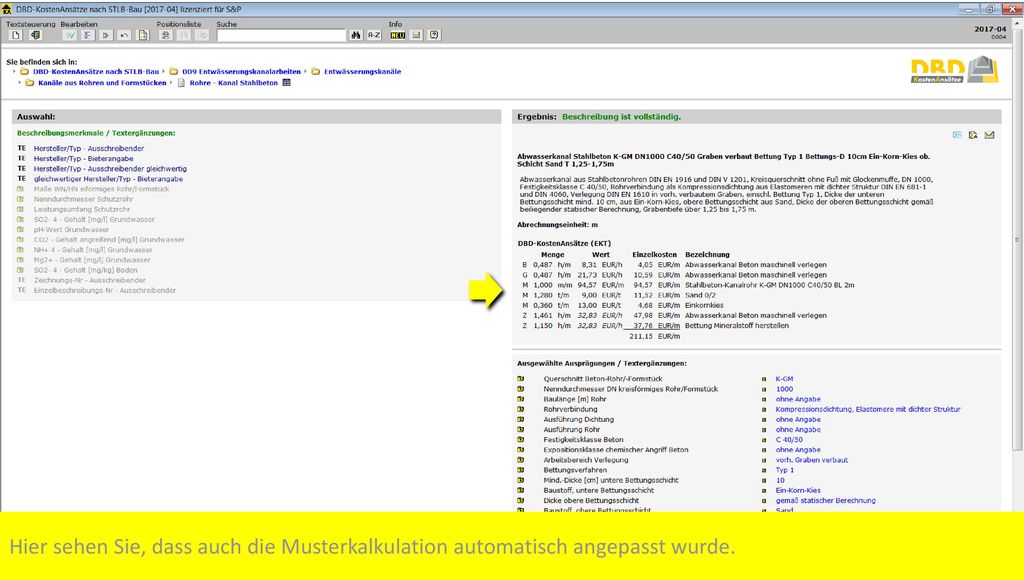This screenshot has width=1024, height=580.
Task: Click the binoculars search icon
Action: click(356, 35)
